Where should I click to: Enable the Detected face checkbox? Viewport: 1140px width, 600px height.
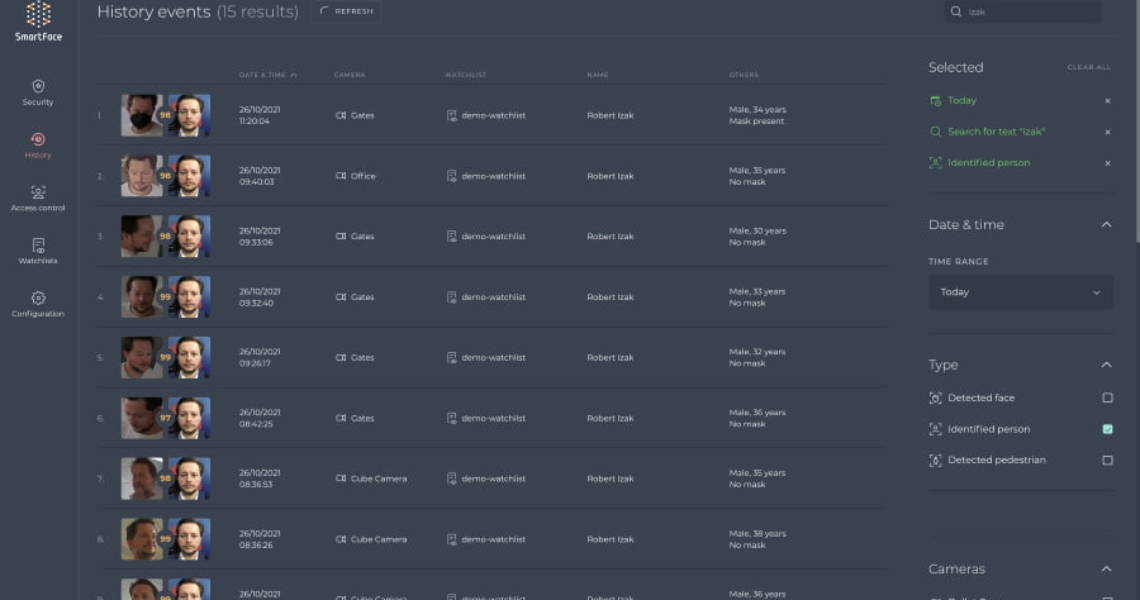click(x=1107, y=398)
